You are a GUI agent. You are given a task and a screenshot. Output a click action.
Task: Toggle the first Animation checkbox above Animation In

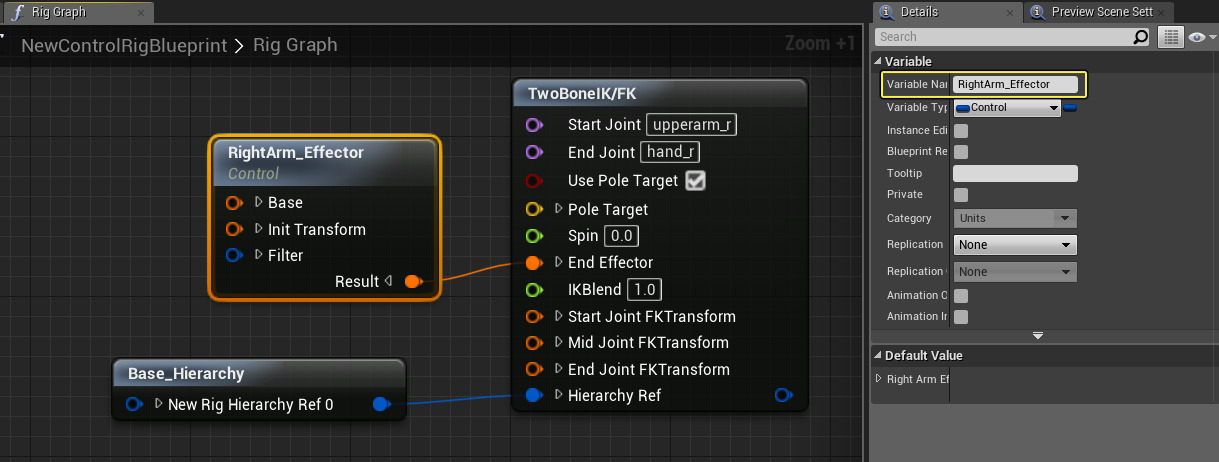click(x=961, y=296)
